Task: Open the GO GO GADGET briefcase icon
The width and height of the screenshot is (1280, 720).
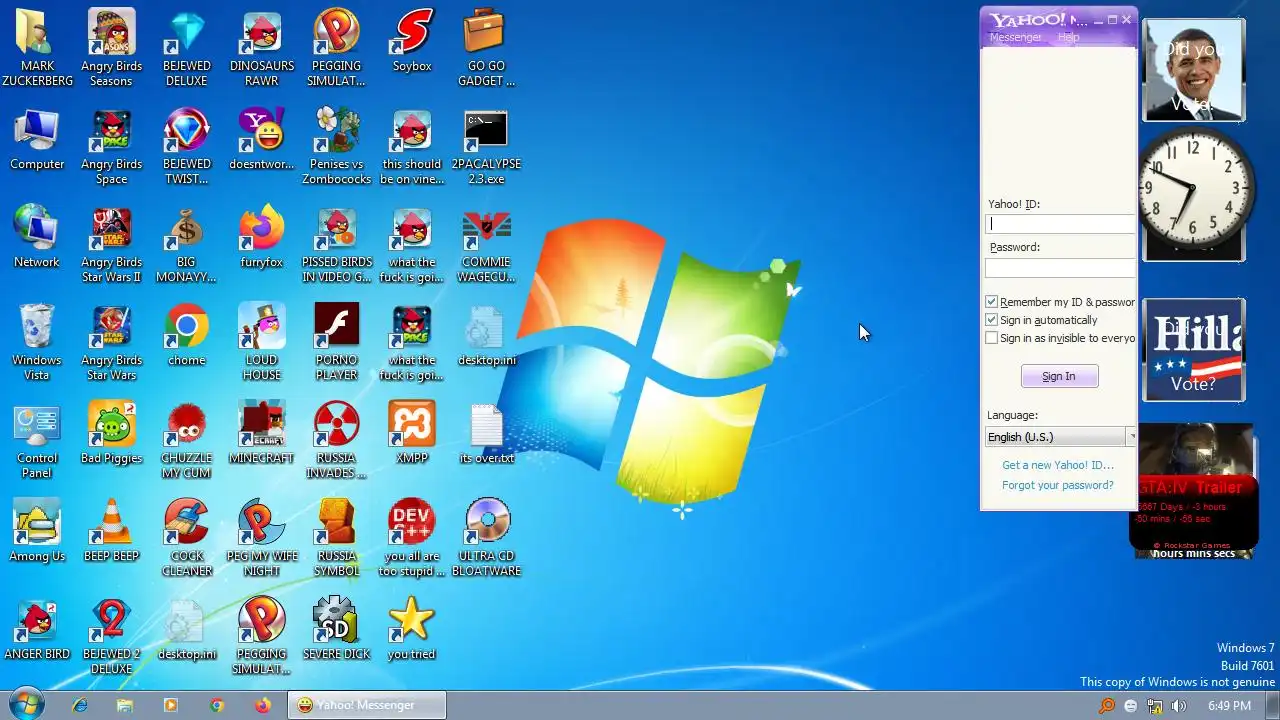Action: (487, 48)
